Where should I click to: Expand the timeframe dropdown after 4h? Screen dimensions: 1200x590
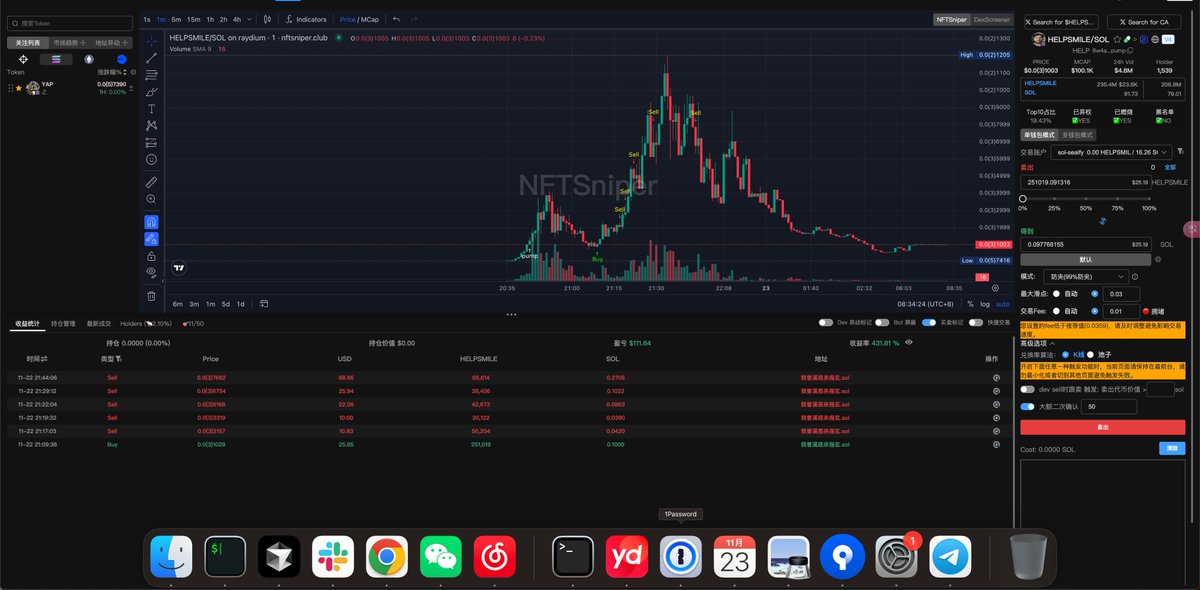[x=251, y=19]
